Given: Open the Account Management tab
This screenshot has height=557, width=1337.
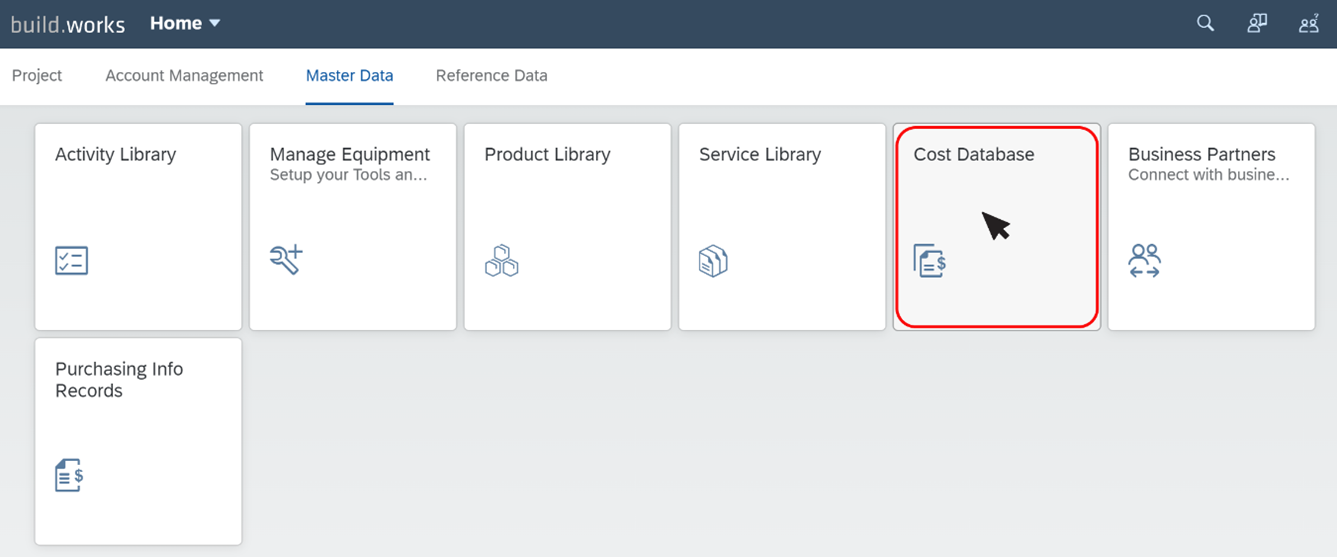Looking at the screenshot, I should 184,76.
